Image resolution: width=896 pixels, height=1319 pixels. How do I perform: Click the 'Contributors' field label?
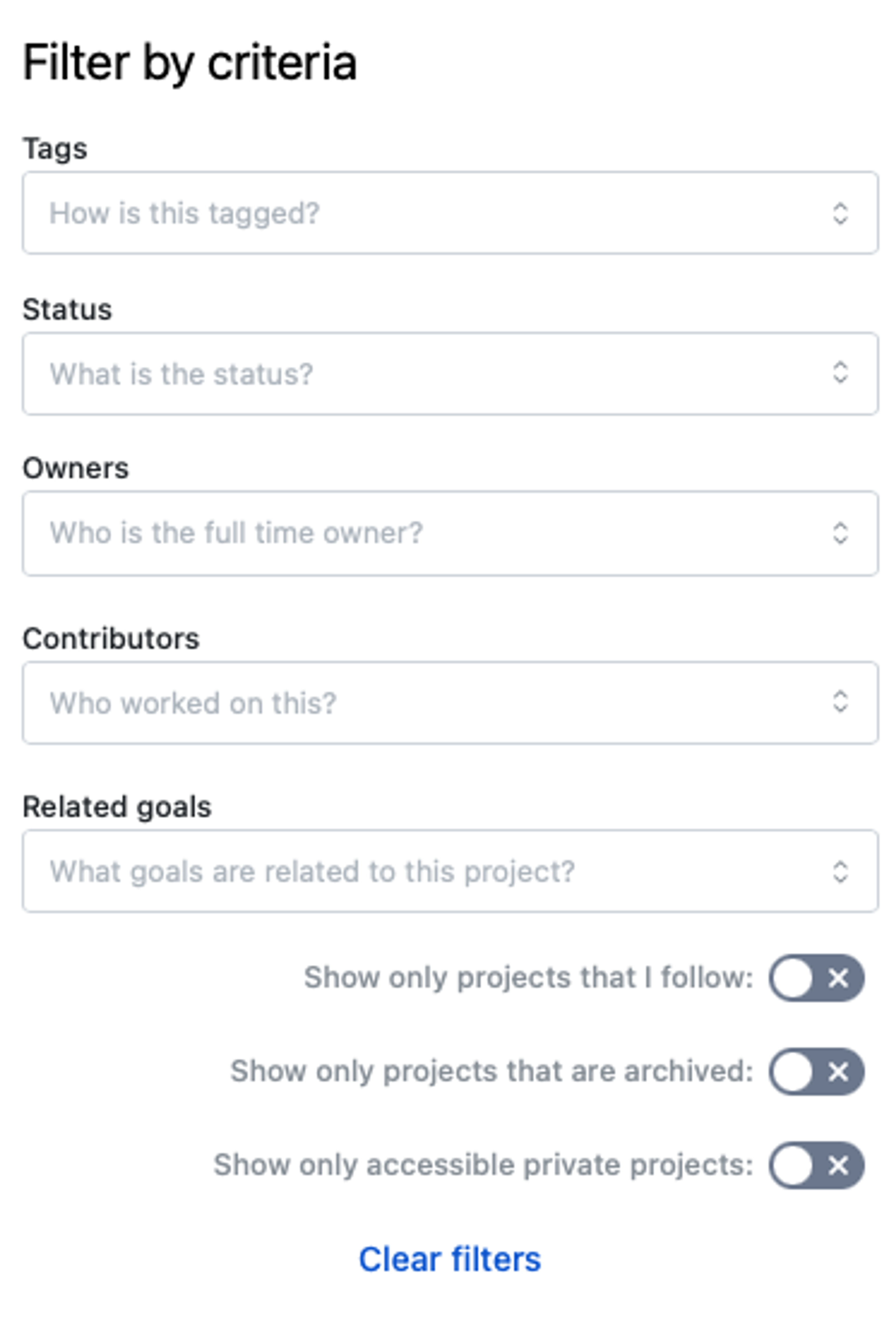pyautogui.click(x=111, y=639)
